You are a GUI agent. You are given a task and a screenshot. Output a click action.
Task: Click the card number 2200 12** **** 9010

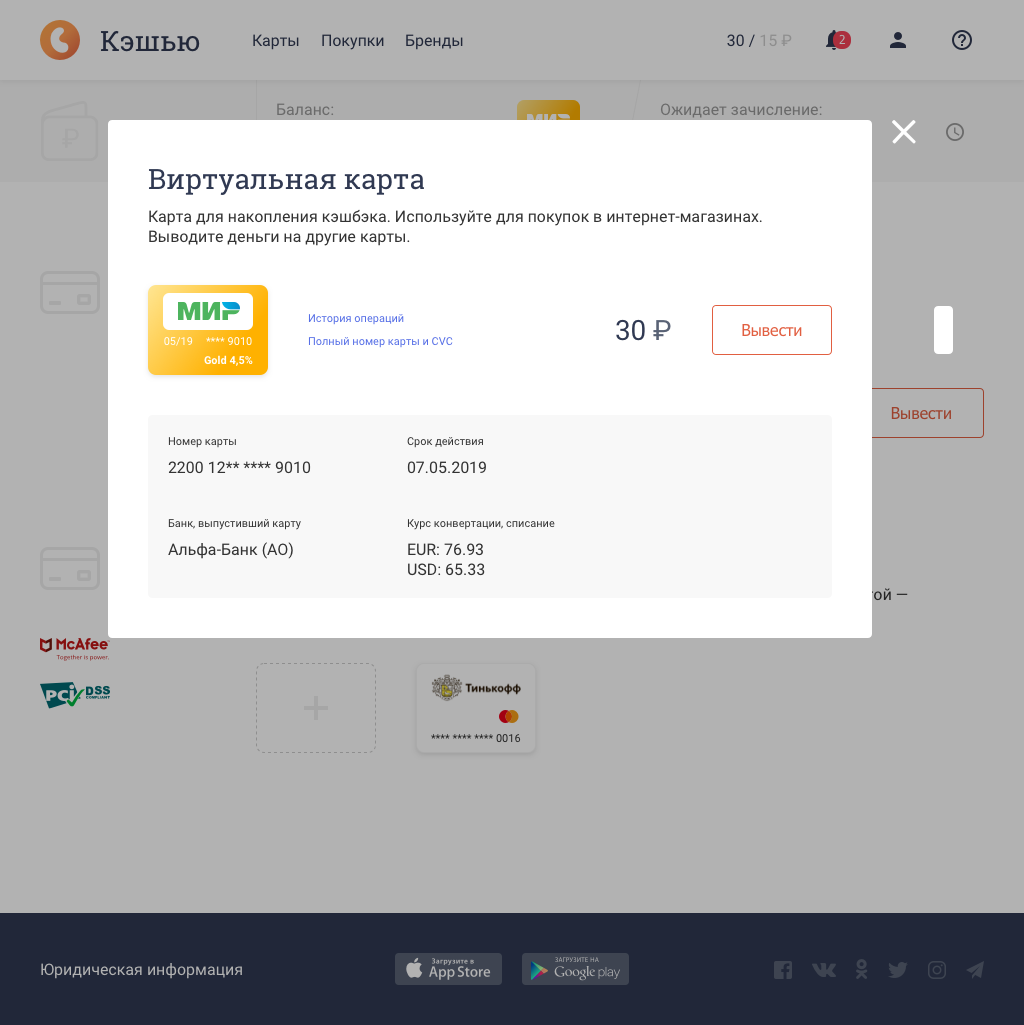239,467
